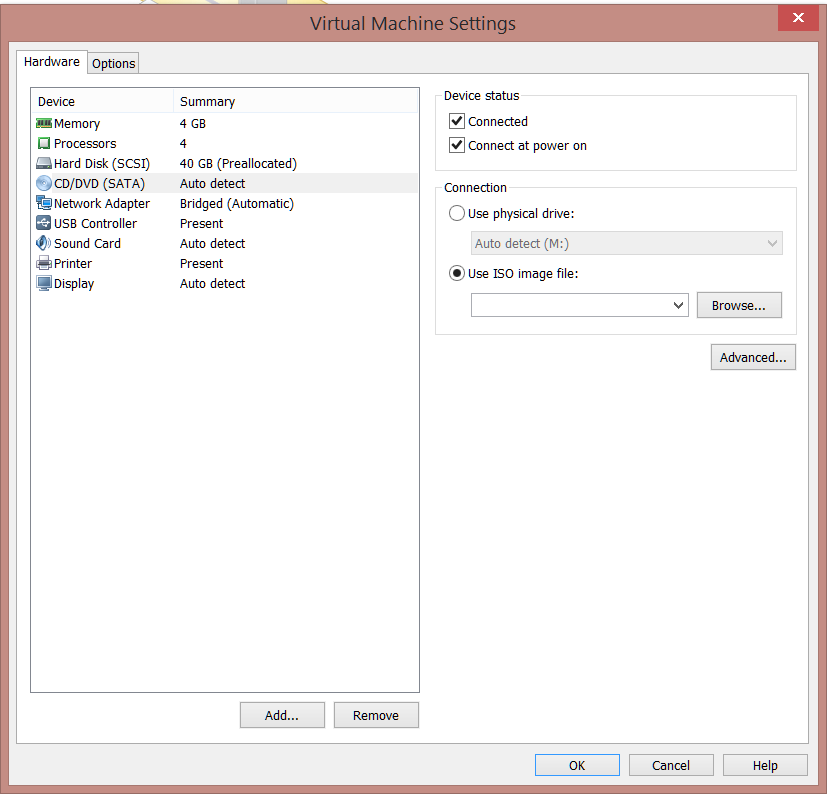
Task: Open Help for VM settings
Action: click(765, 765)
